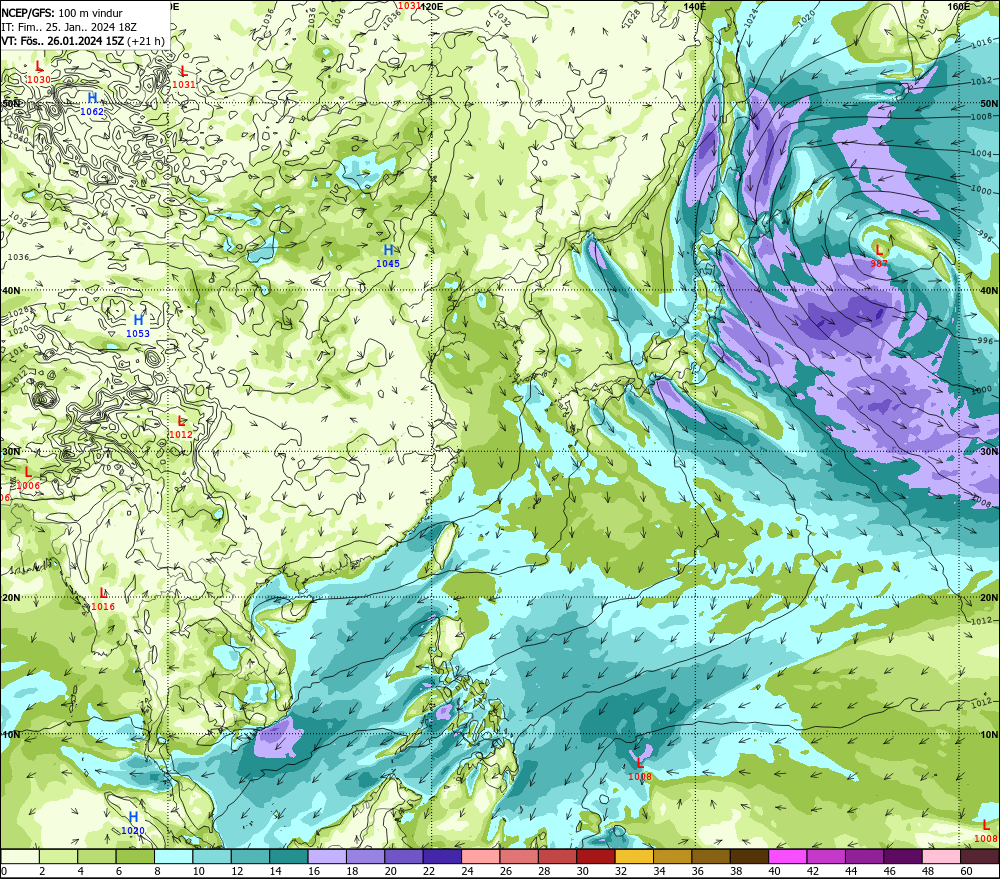Select the H marker labeled 1053
This screenshot has height=879, width=1000.
coord(138,320)
